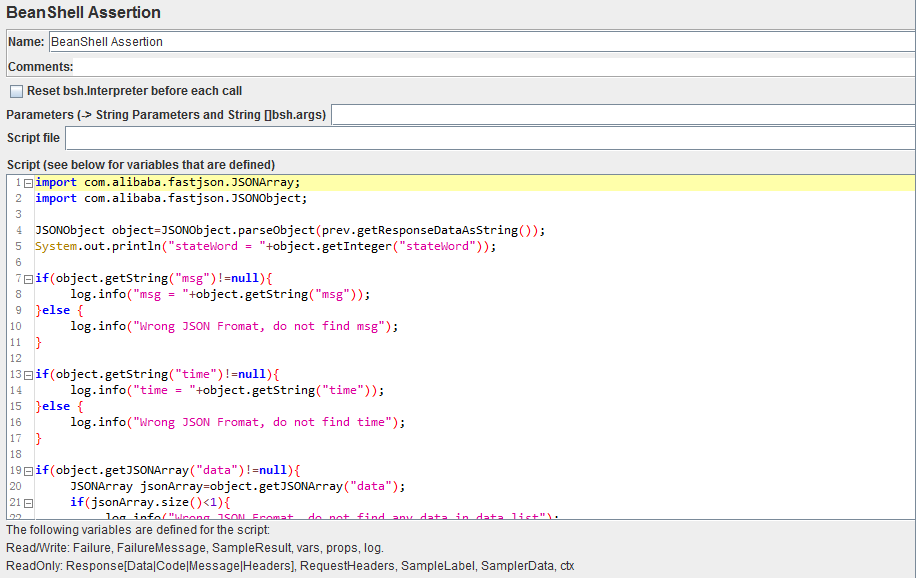Click the import JSONArray line in script
The image size is (916, 578).
(168, 182)
